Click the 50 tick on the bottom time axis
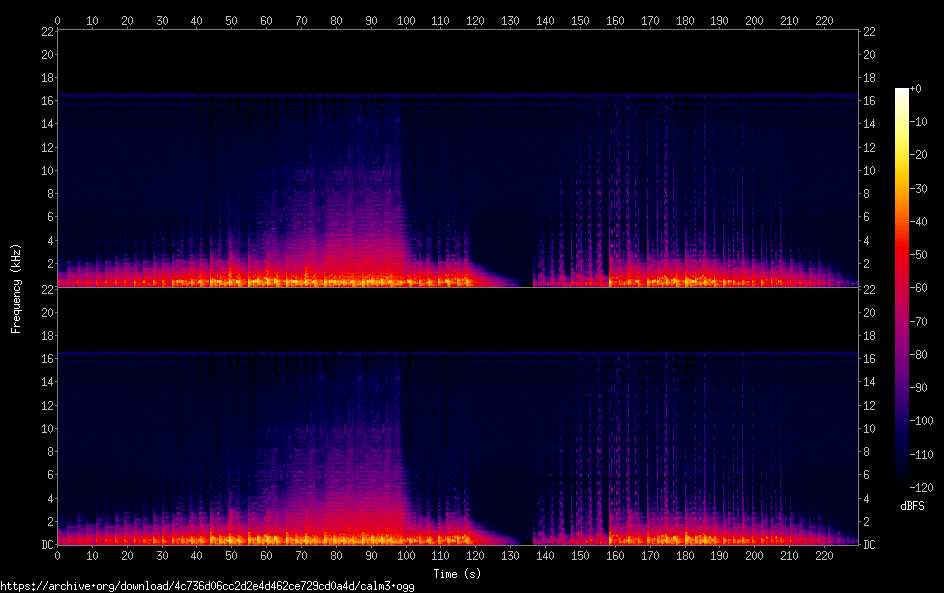The width and height of the screenshot is (944, 593). [231, 554]
